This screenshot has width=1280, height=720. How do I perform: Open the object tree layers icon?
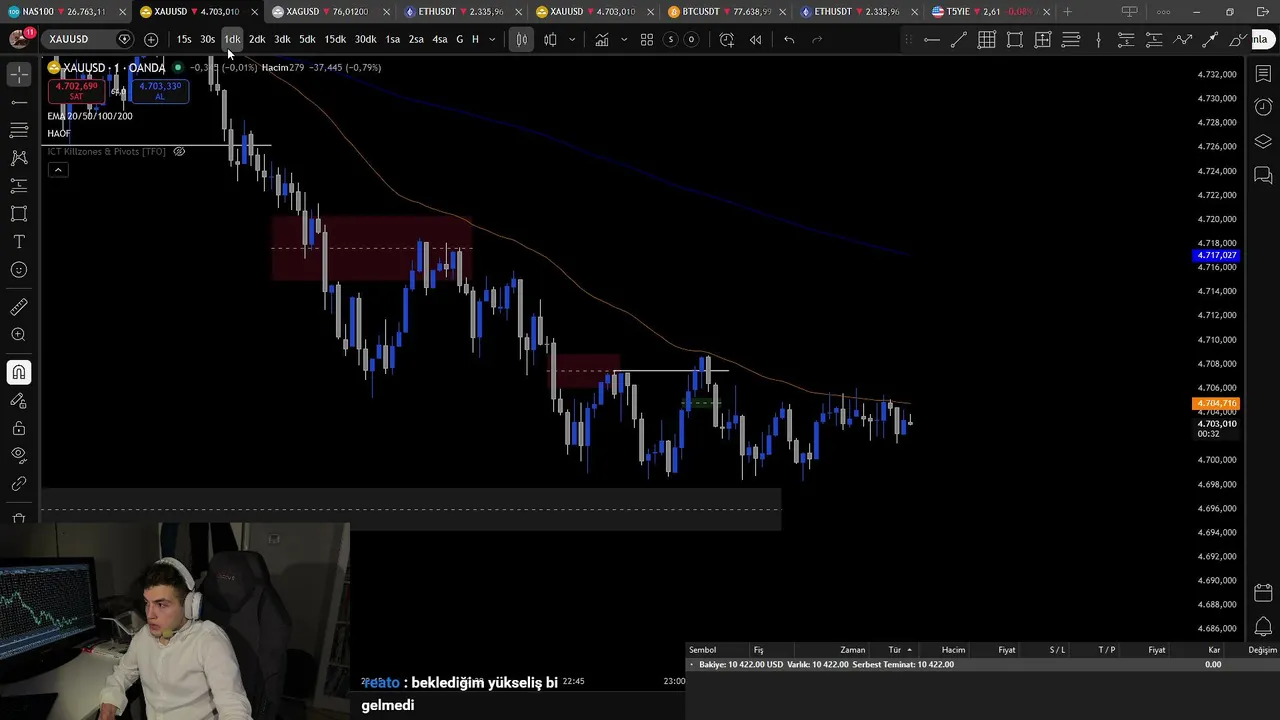click(1263, 142)
